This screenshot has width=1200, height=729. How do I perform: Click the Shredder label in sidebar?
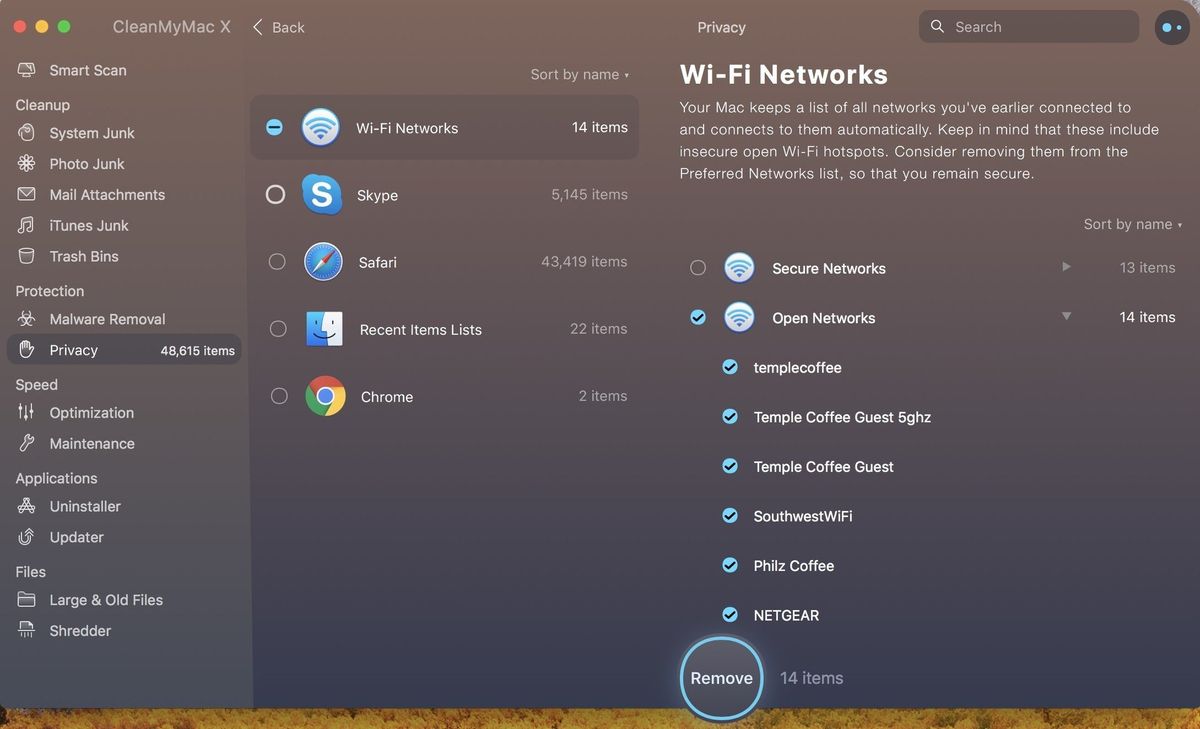(x=80, y=631)
